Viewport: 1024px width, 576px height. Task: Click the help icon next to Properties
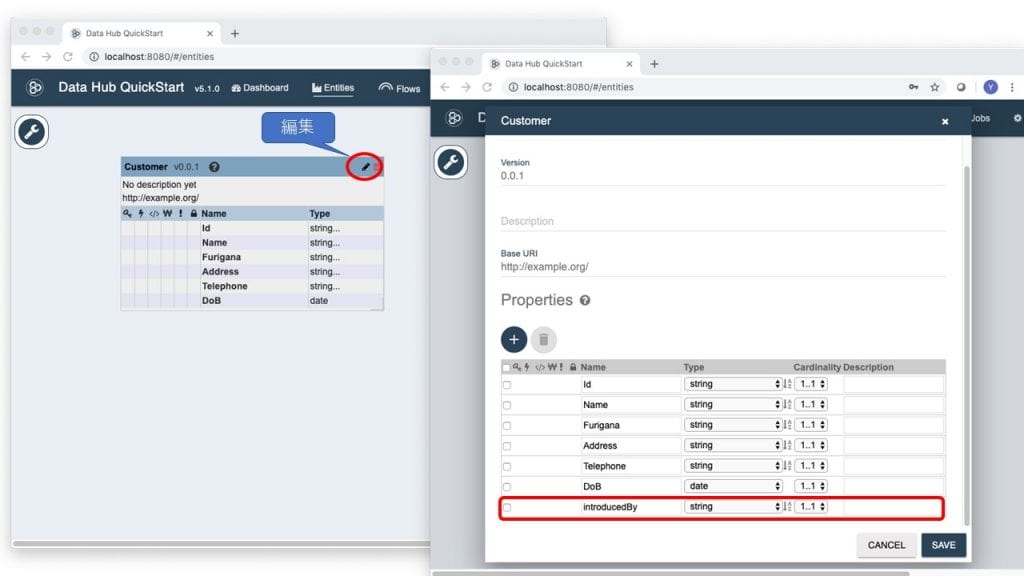(x=585, y=300)
